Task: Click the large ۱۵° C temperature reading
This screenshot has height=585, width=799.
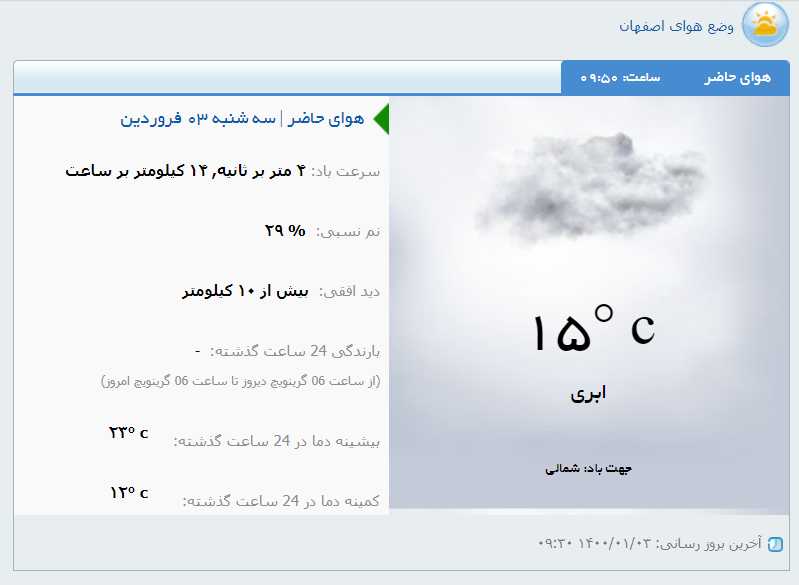Action: tap(591, 330)
